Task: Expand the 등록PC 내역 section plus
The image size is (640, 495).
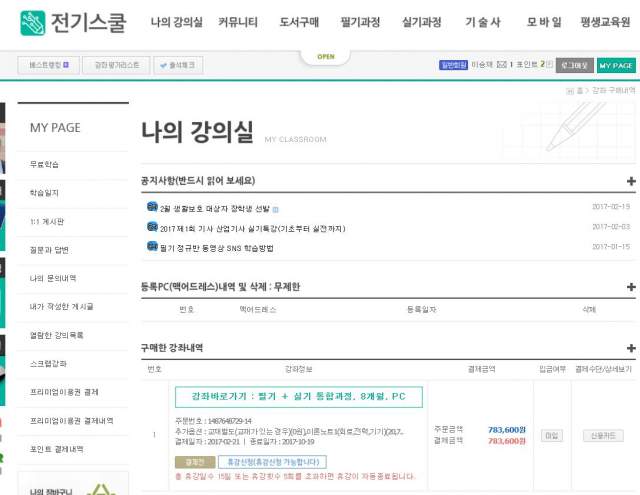Action: tap(630, 287)
